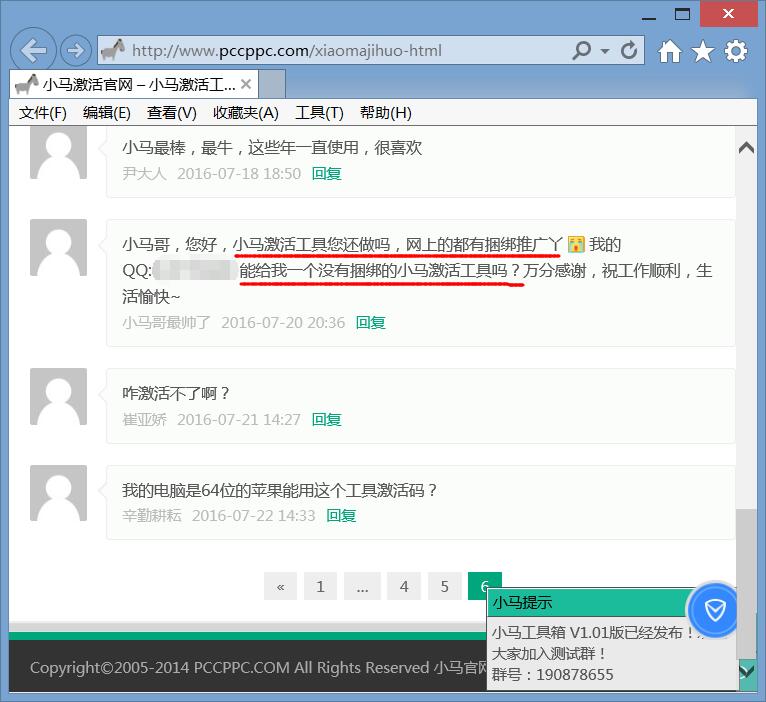Image resolution: width=766 pixels, height=702 pixels.
Task: Click avatar of the 崔亚娇 comment
Action: coord(59,396)
